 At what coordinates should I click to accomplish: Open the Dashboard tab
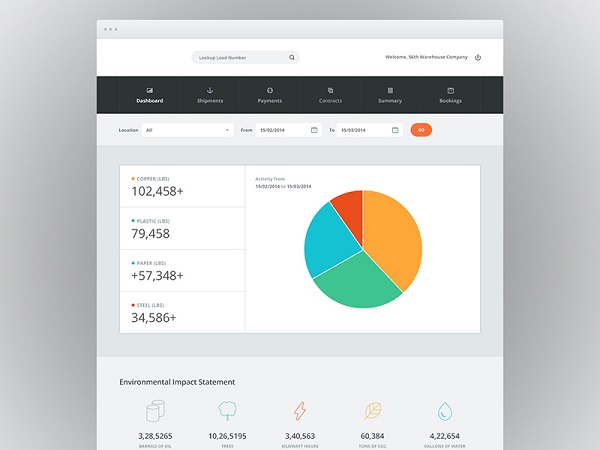coord(150,96)
